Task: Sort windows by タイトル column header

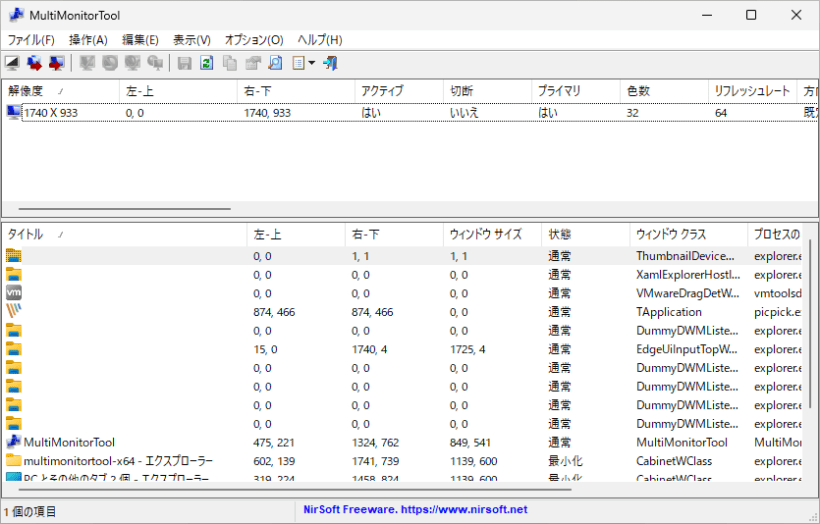Action: coord(124,234)
